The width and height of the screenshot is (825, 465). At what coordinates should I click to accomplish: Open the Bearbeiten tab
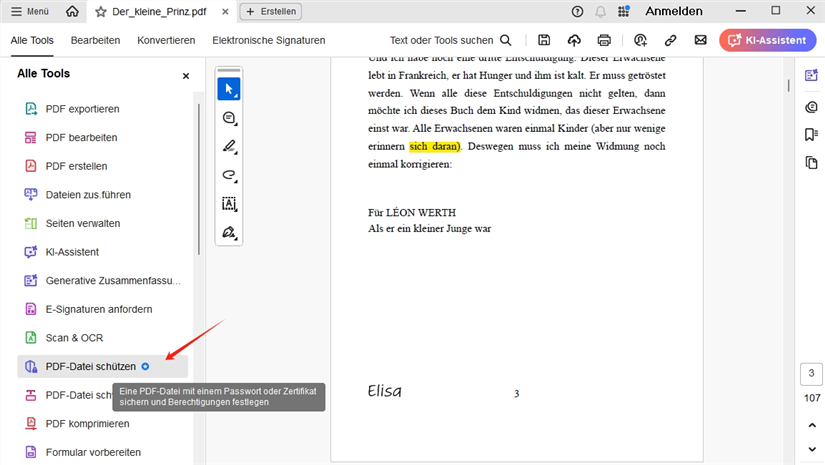[x=95, y=41]
